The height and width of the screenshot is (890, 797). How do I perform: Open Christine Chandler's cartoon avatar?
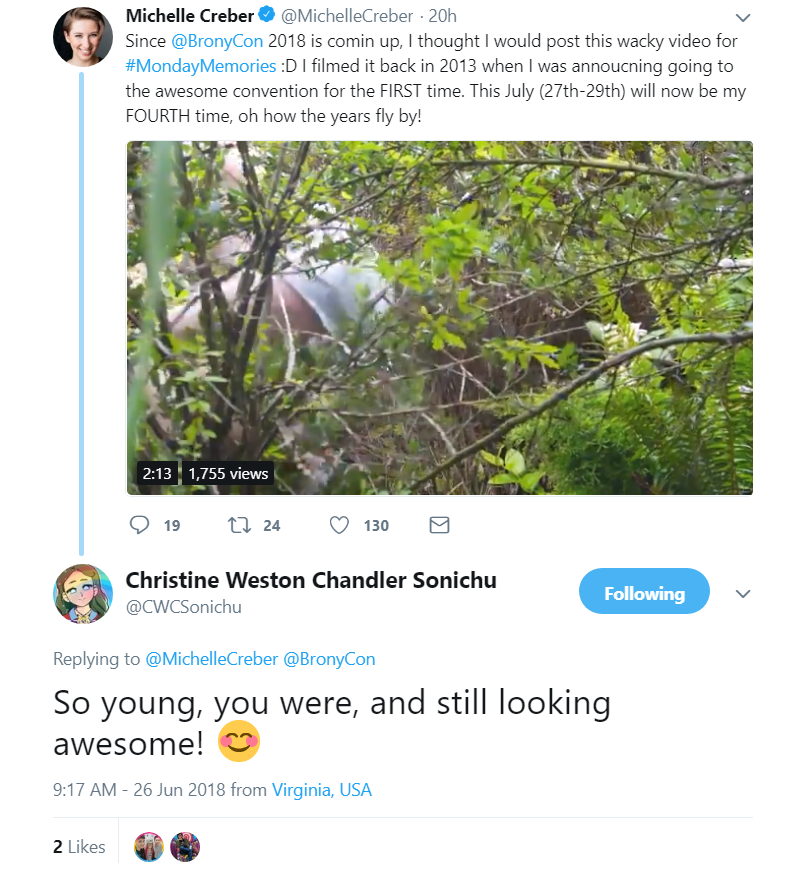click(83, 594)
